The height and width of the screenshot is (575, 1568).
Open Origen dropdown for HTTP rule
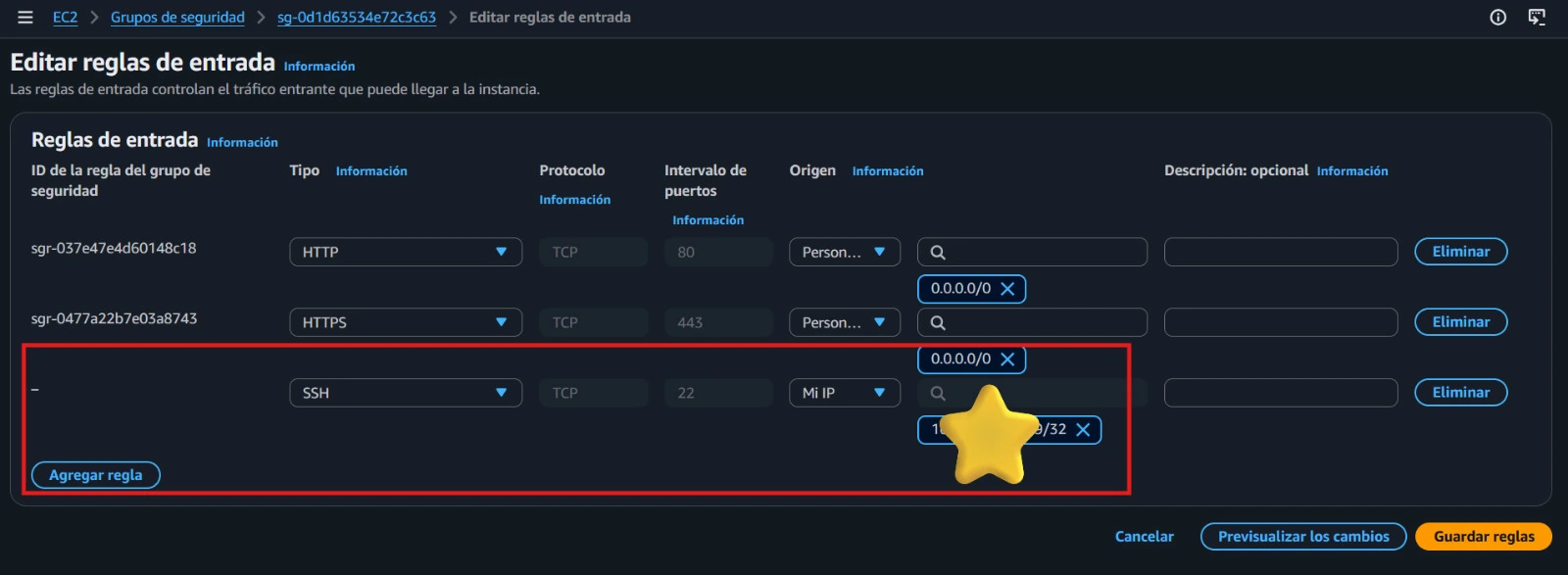pyautogui.click(x=845, y=252)
